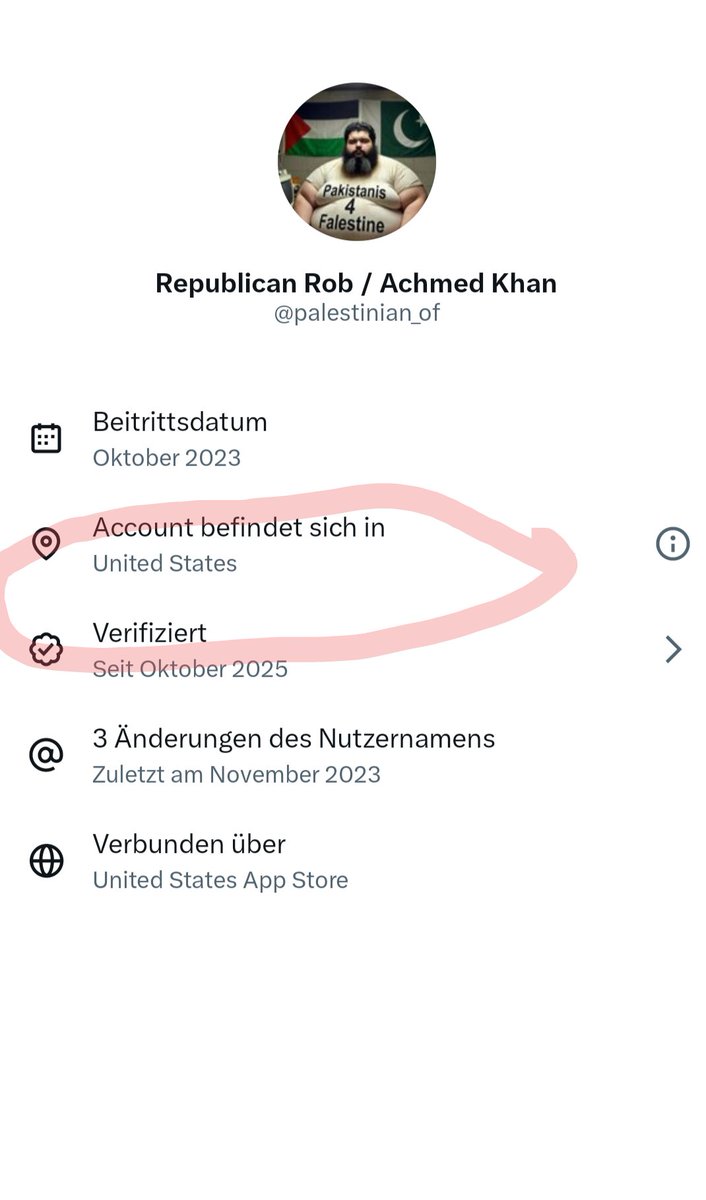Click the verified badge icon

[46, 650]
